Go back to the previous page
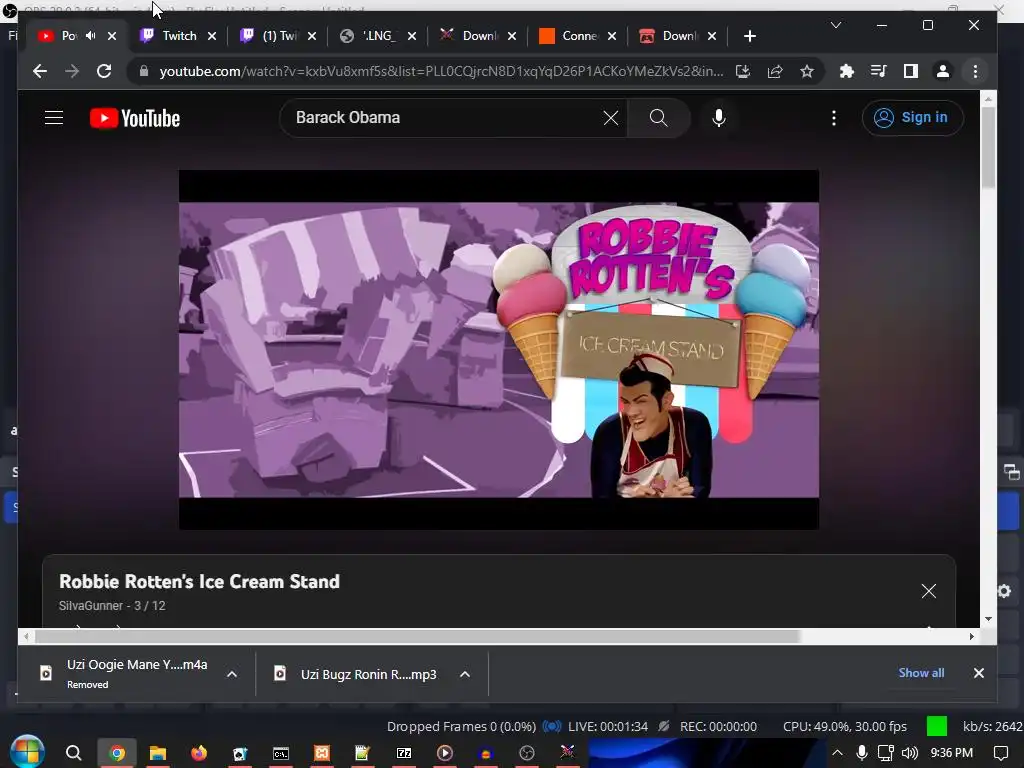The image size is (1024, 768). [x=40, y=71]
